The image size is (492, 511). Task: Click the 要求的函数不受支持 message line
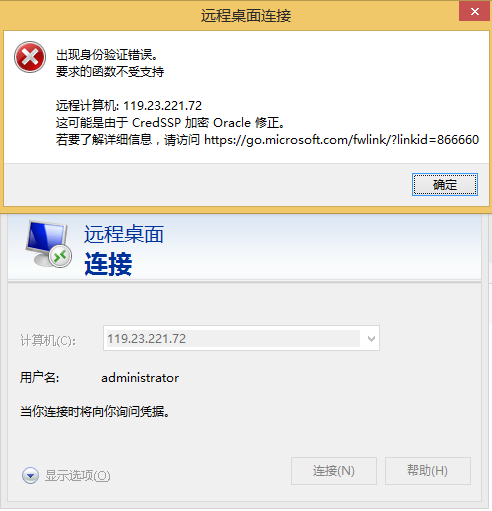pyautogui.click(x=110, y=71)
